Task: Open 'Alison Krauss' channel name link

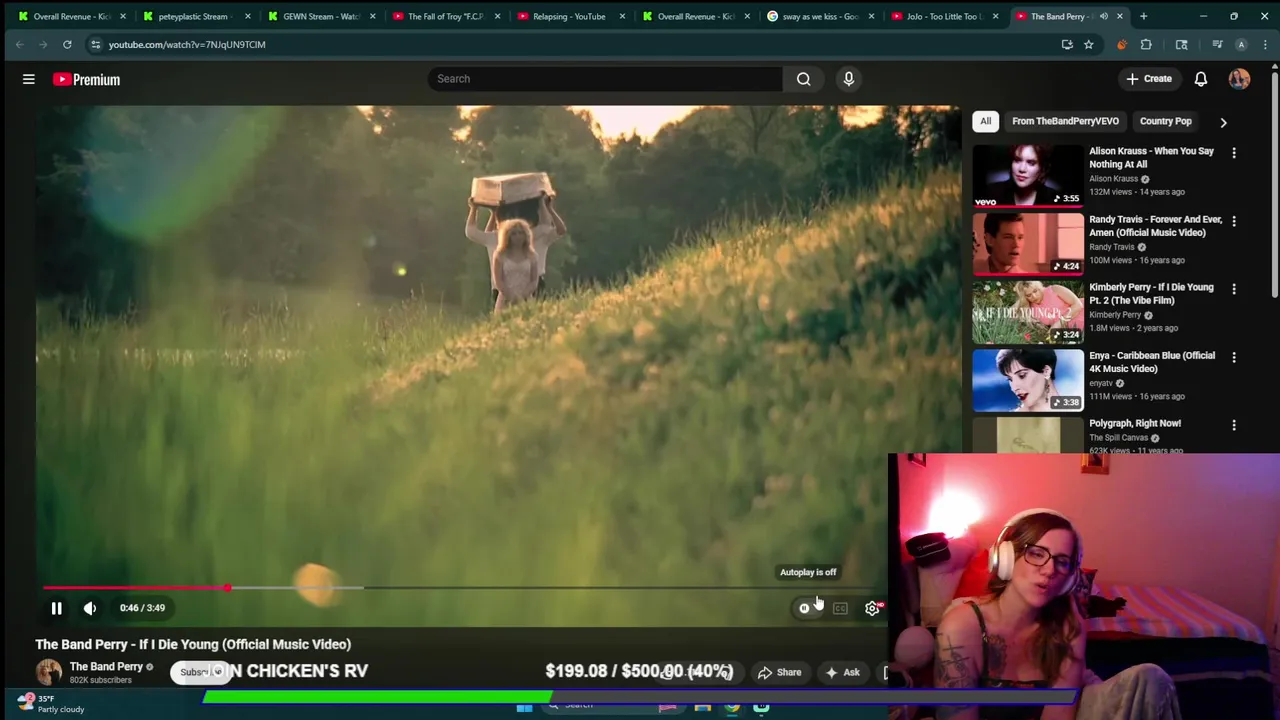Action: coord(1113,179)
